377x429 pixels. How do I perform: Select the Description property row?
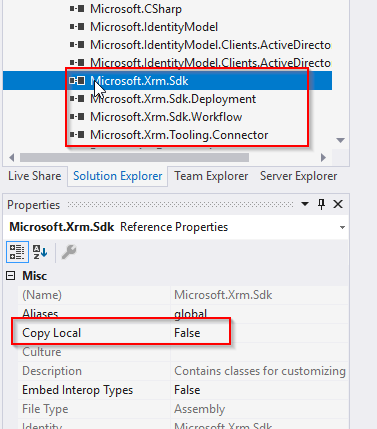point(183,371)
